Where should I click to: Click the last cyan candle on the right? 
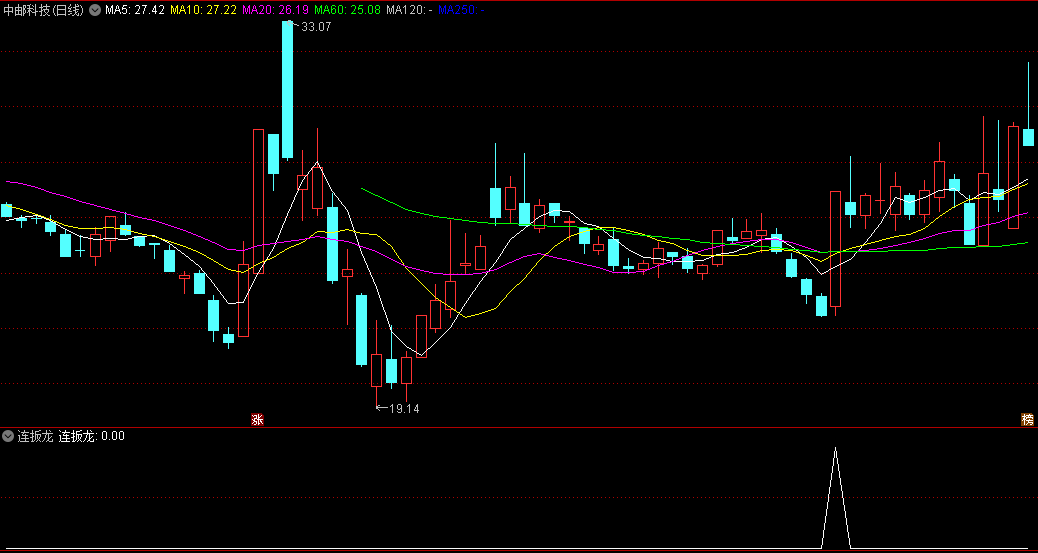pyautogui.click(x=1028, y=137)
